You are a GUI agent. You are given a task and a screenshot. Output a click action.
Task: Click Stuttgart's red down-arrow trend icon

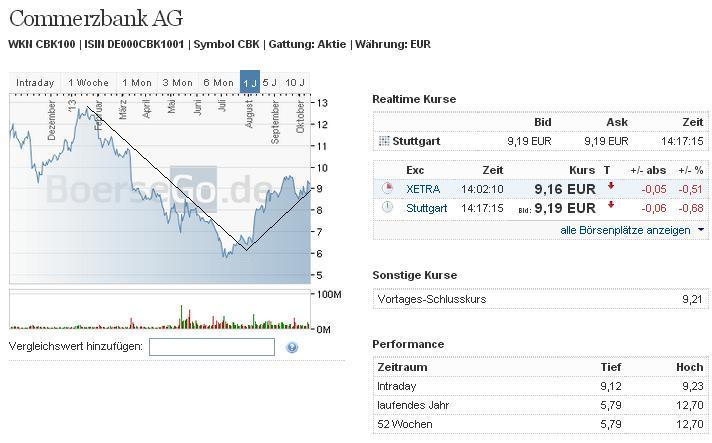[608, 207]
